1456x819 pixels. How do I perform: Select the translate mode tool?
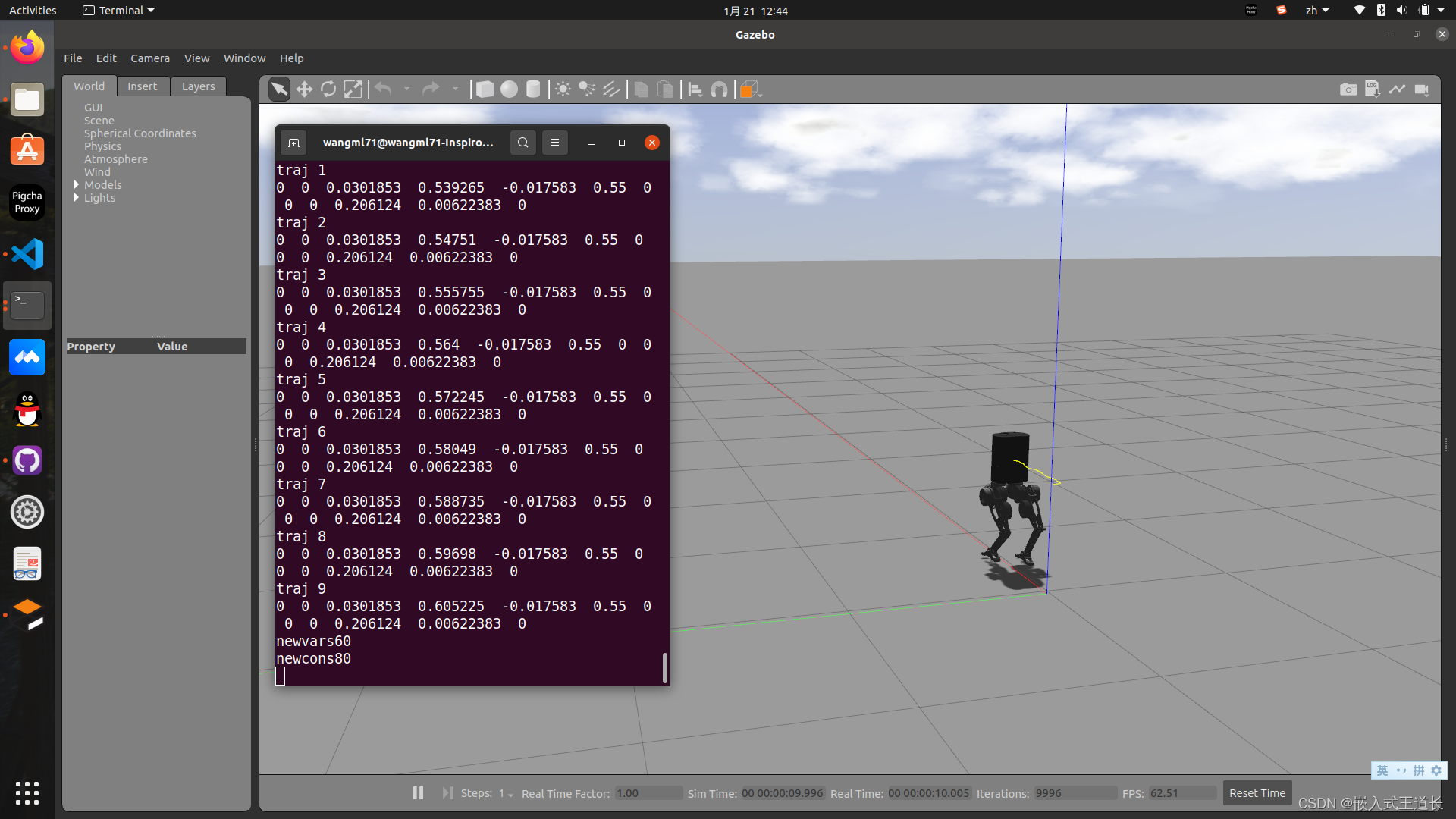304,89
